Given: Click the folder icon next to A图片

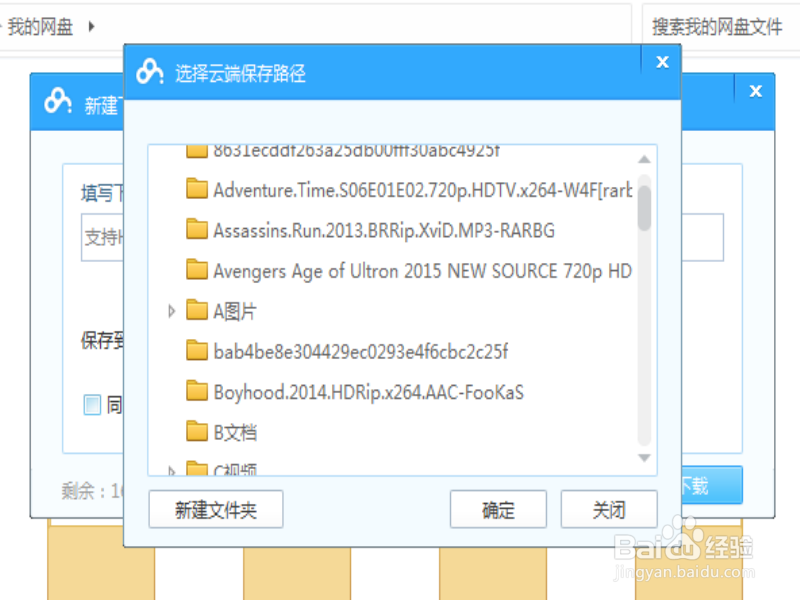Looking at the screenshot, I should pos(197,310).
